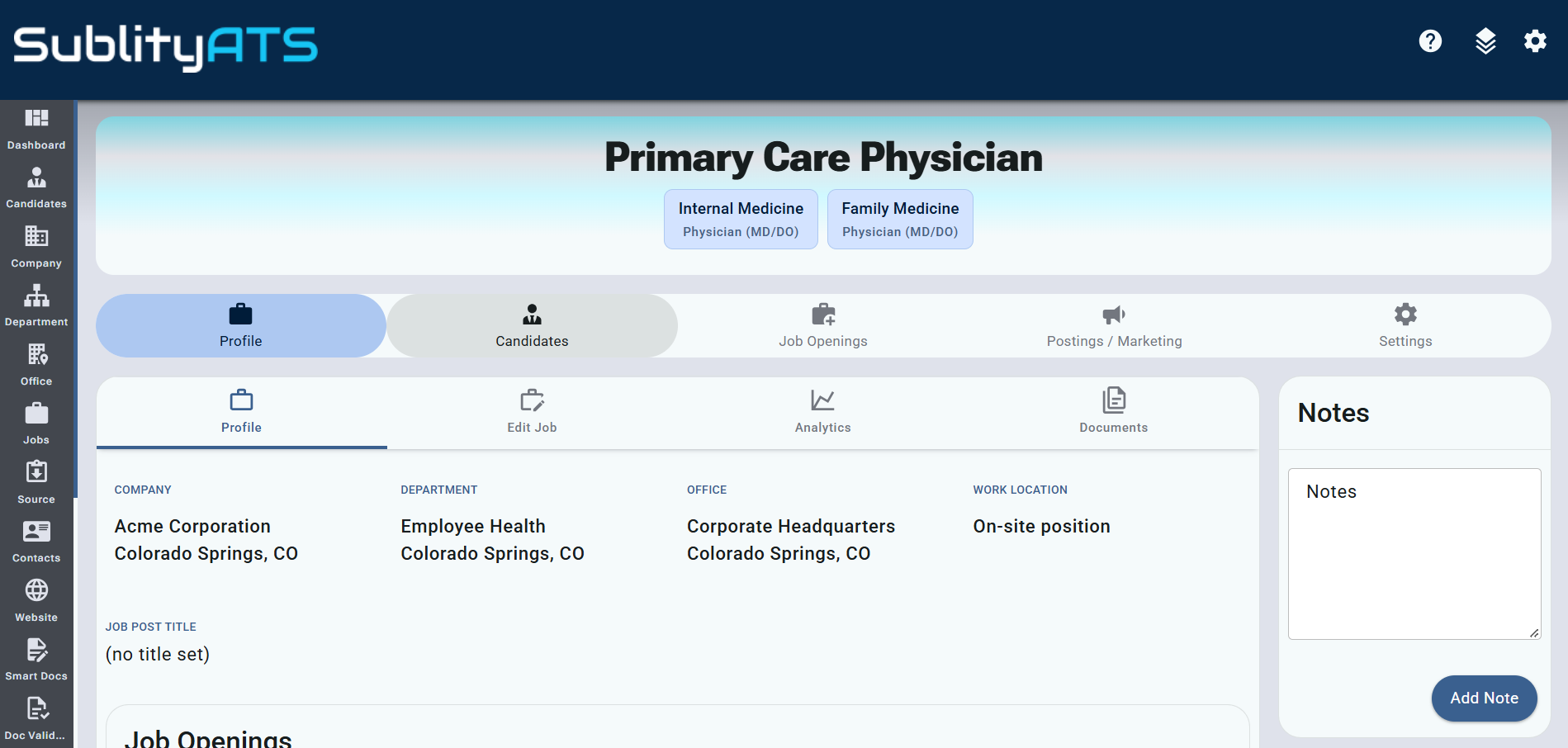Click the JOB POST TITLE label
Screen dimensions: 1568x748
[x=151, y=627]
